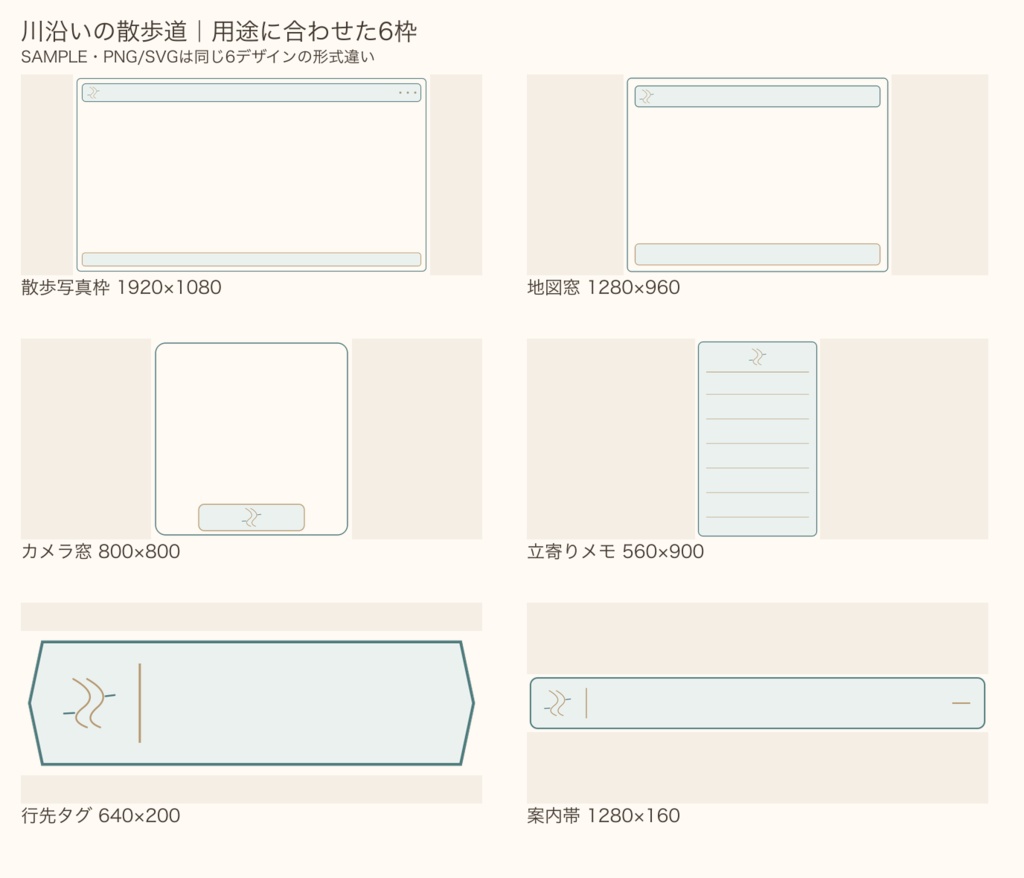This screenshot has width=1024, height=878.
Task: Select the 行先タグ 640×200 caption
Action: [101, 815]
